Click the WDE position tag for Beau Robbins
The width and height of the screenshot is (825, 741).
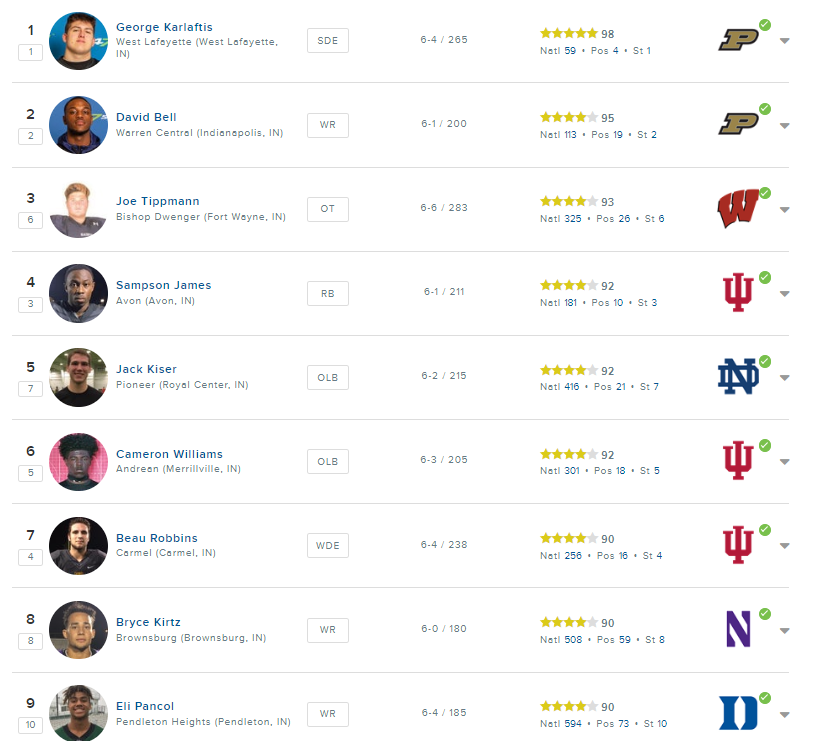click(328, 546)
